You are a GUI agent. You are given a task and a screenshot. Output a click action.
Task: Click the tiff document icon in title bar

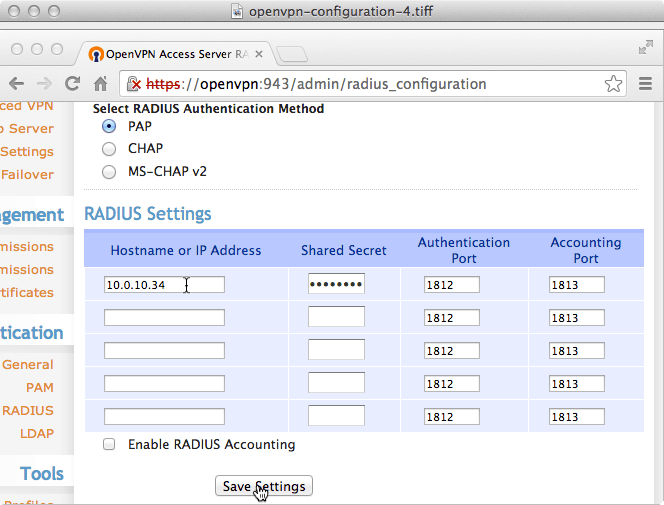237,11
